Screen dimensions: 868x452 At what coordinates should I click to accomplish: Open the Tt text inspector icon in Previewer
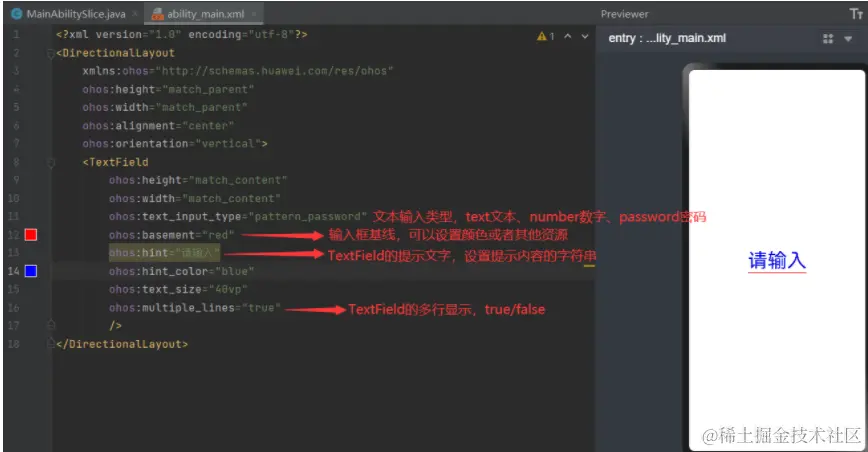click(856, 14)
